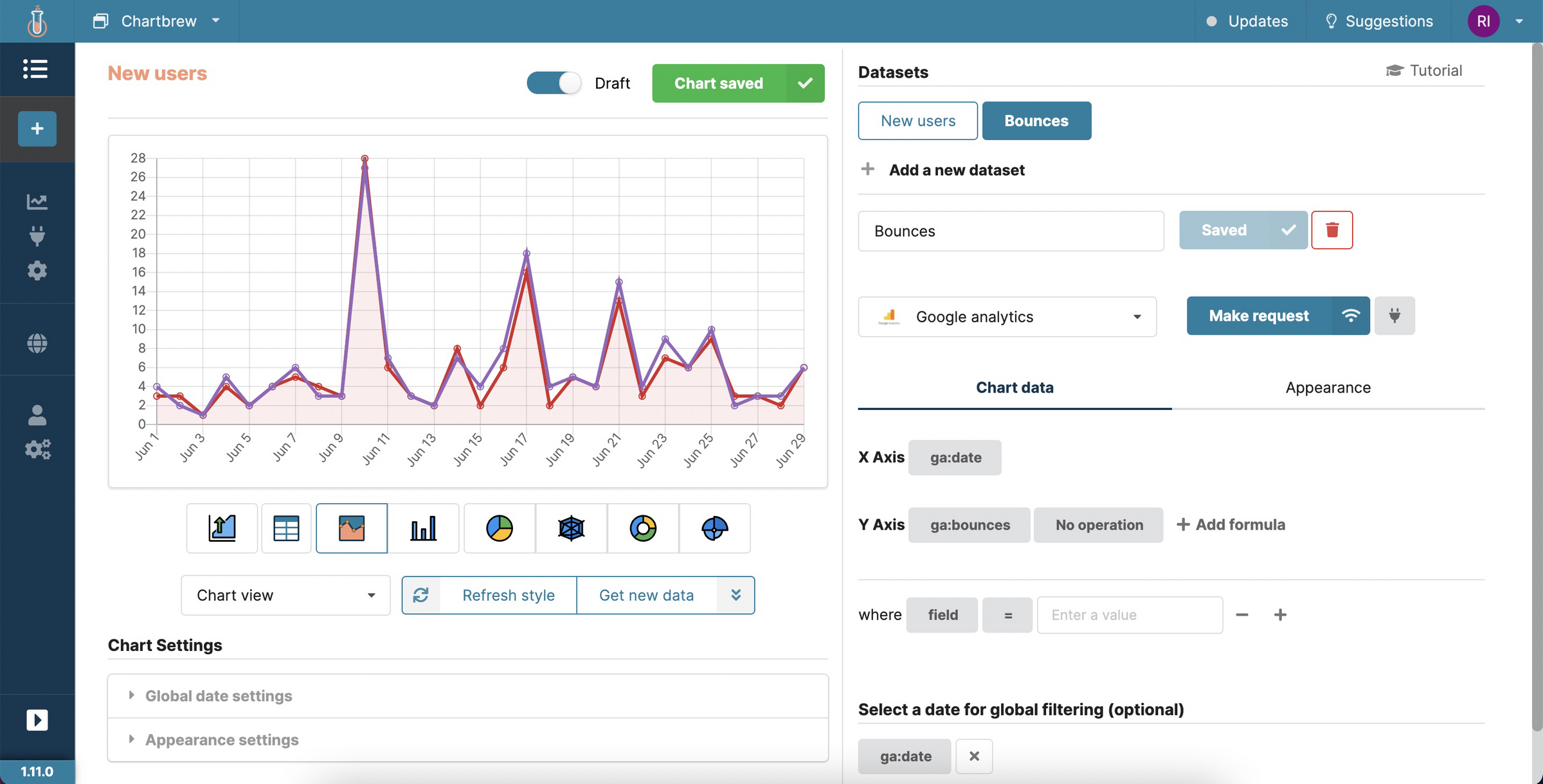This screenshot has width=1543, height=784.
Task: Switch chart to table view icon
Action: coord(286,528)
